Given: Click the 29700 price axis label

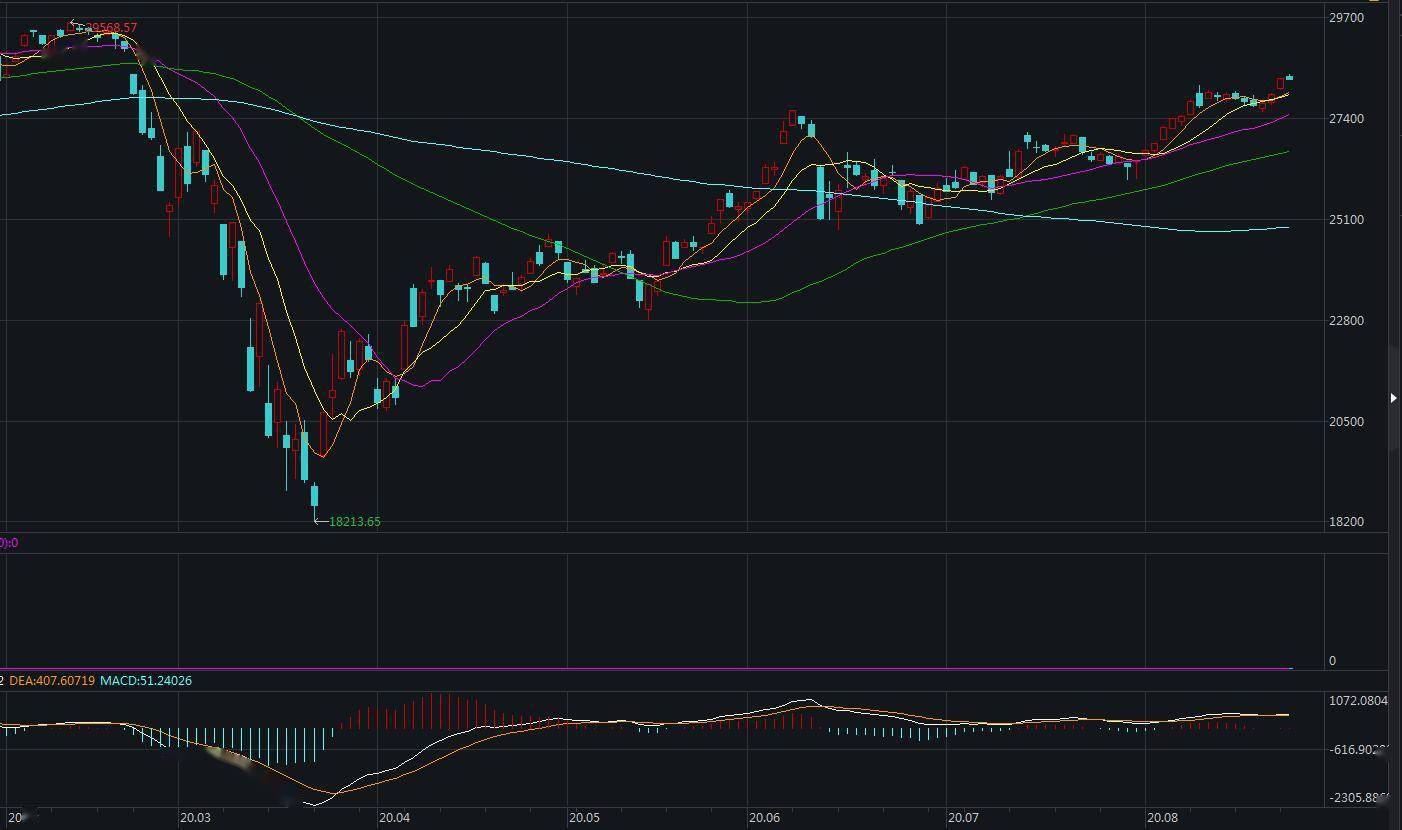Looking at the screenshot, I should [x=1346, y=18].
